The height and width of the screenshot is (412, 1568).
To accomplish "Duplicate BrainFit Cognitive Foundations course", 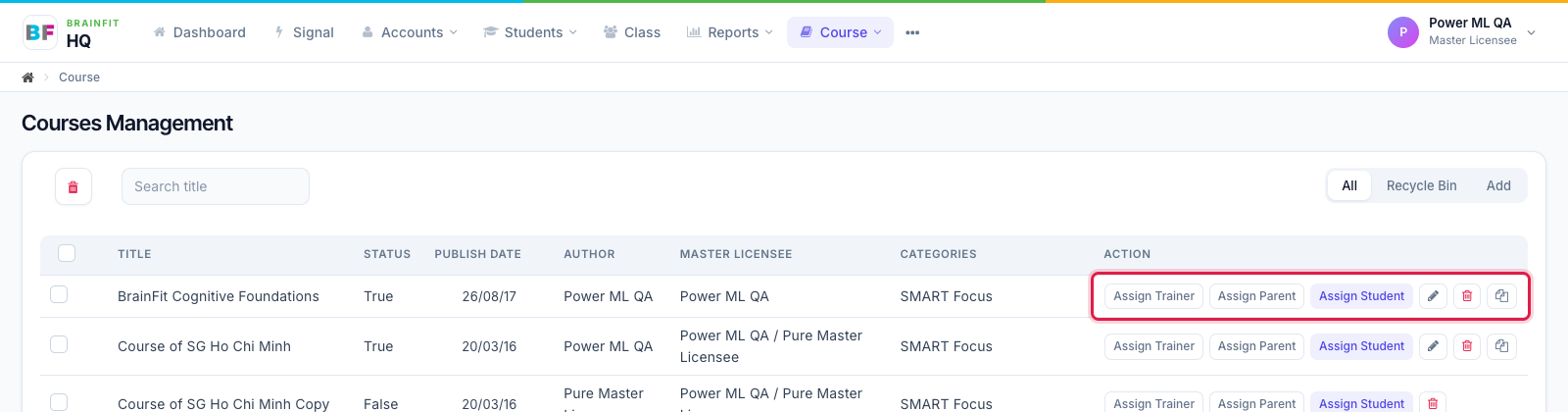I will [x=1501, y=296].
